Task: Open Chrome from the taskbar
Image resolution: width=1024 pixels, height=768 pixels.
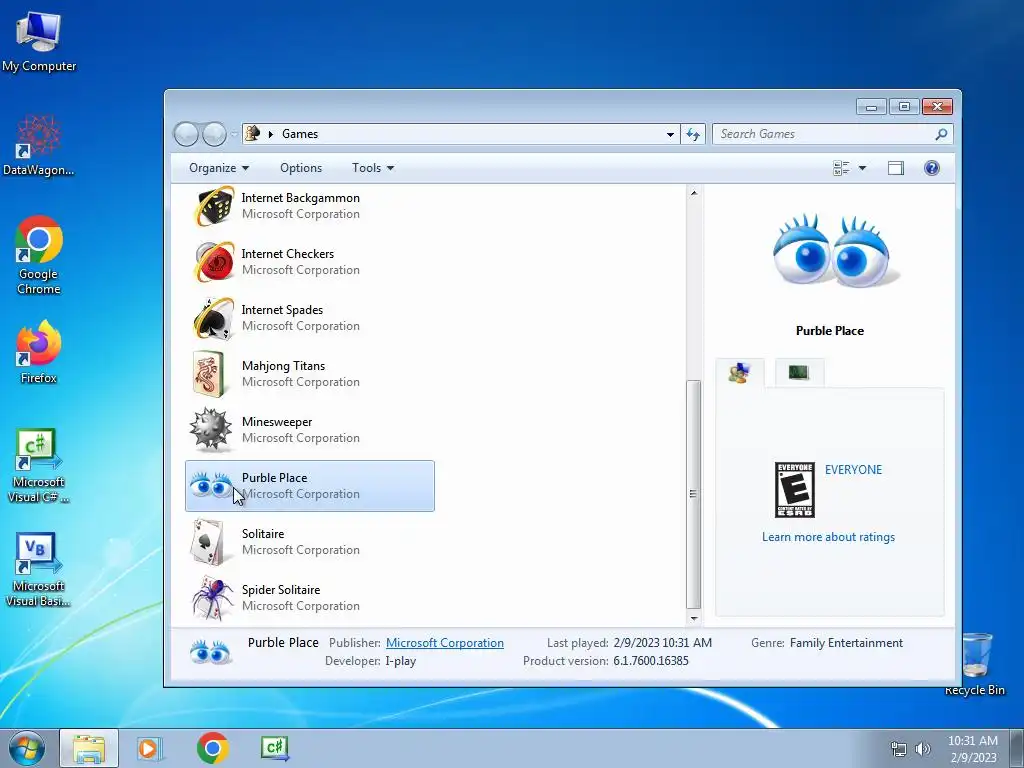Action: point(212,748)
